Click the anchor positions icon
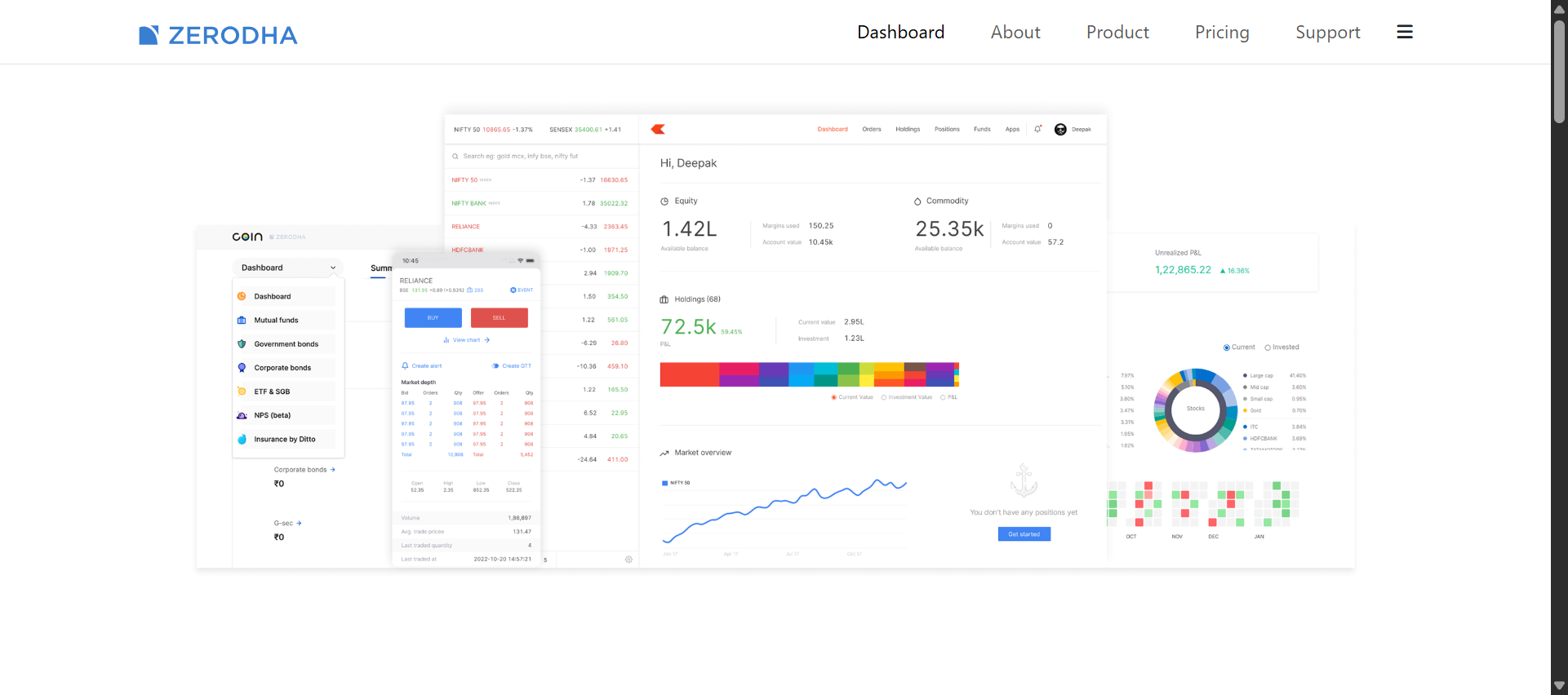1568x695 pixels. [1024, 480]
